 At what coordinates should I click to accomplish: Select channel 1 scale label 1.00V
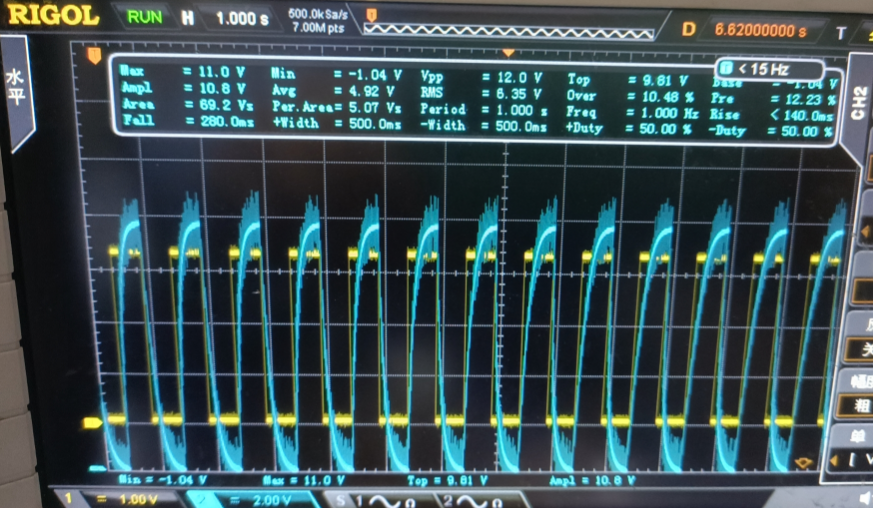click(138, 499)
